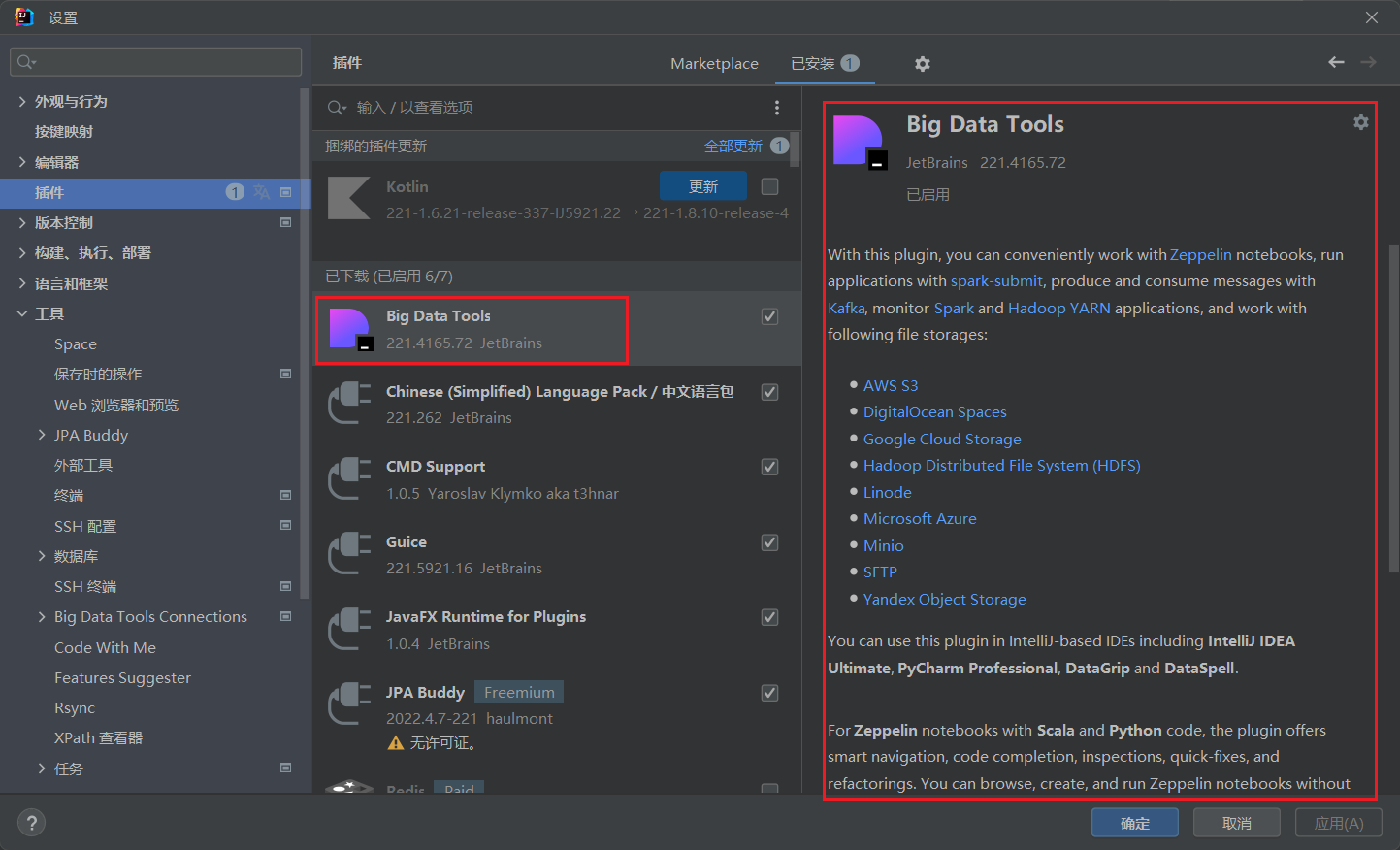This screenshot has height=850, width=1400.
Task: Click the 更新 button for Kotlin
Action: [x=702, y=186]
